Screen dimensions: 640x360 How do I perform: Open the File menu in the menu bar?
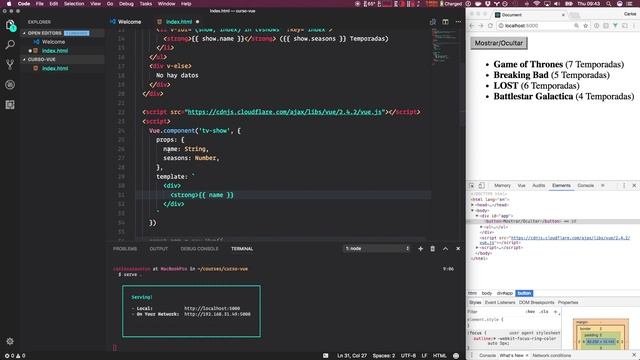click(x=40, y=4)
